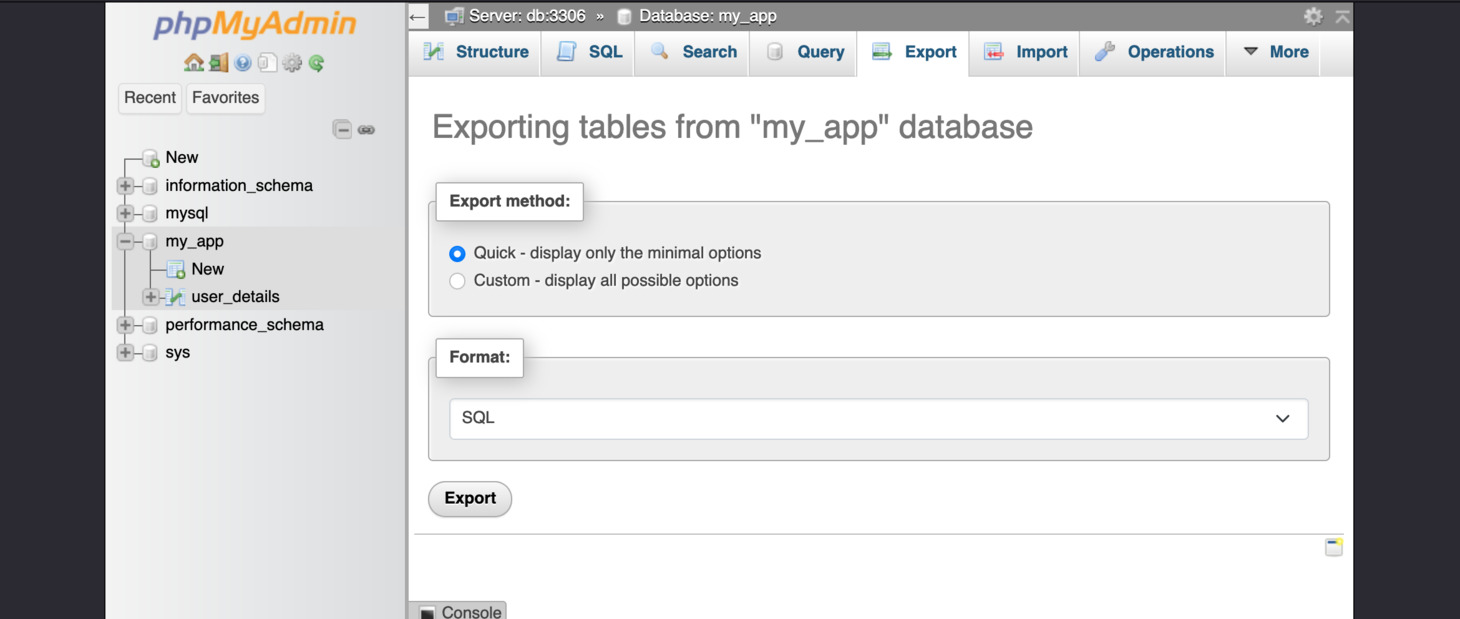Click the New table icon under my_app
This screenshot has height=619, width=1460.
(176, 269)
